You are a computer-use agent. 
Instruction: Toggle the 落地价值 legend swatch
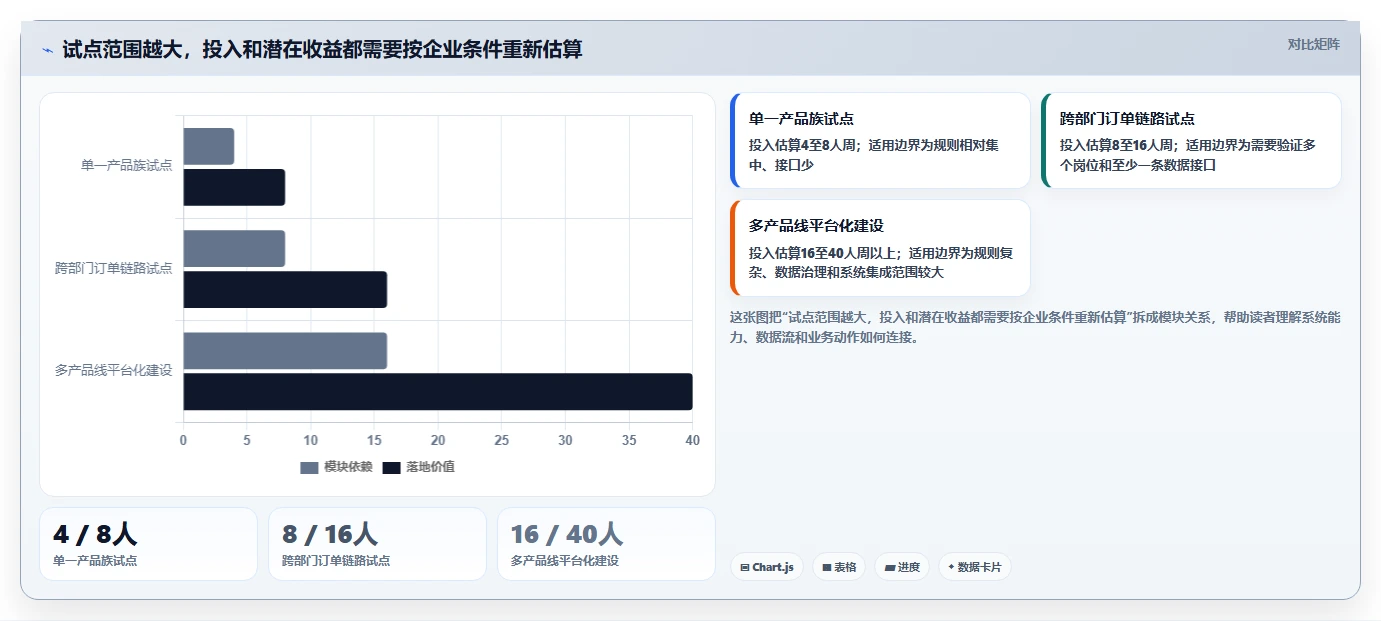391,467
